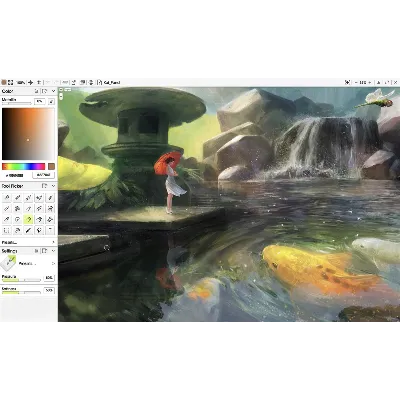Expand the Color panel chevron menu
This screenshot has height=400, width=400.
53,91
